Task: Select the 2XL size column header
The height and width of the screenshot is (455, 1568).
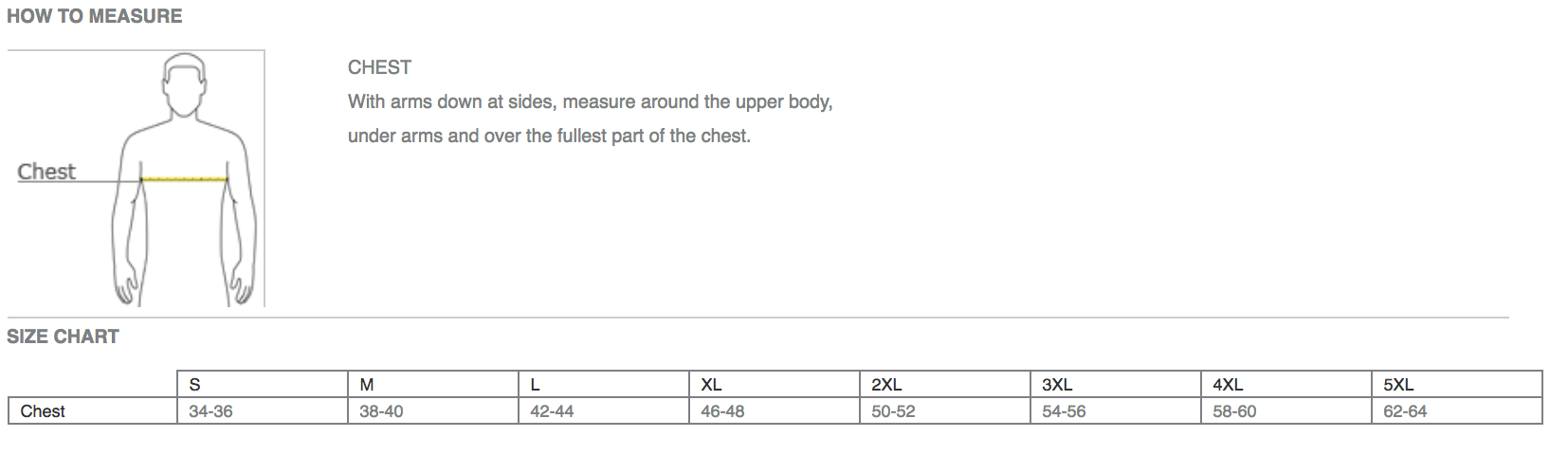Action: (945, 384)
